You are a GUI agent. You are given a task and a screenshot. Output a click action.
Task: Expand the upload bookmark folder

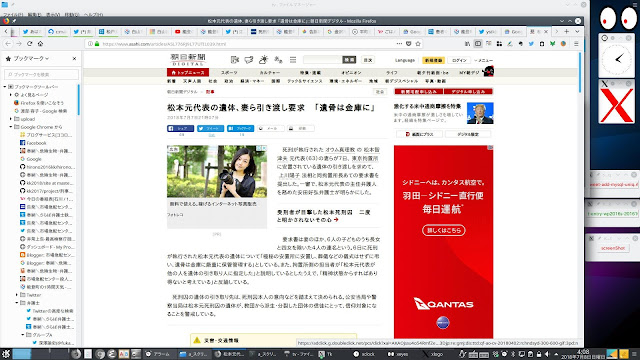11,119
